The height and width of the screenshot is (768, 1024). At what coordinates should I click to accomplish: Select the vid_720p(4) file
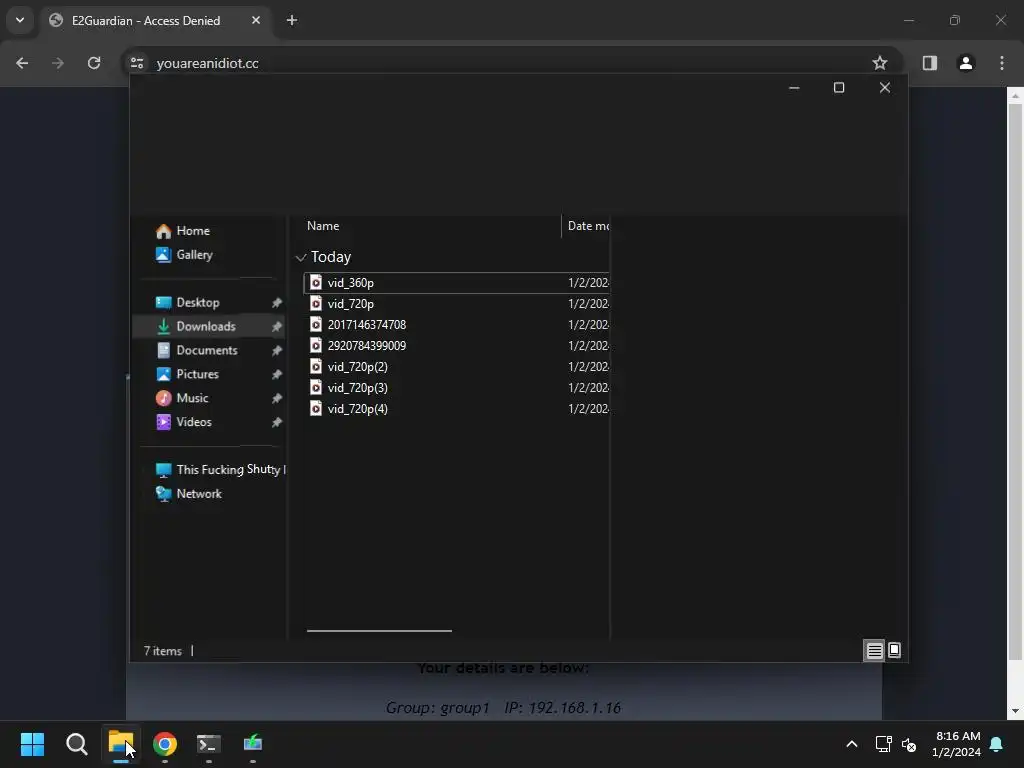click(456, 408)
